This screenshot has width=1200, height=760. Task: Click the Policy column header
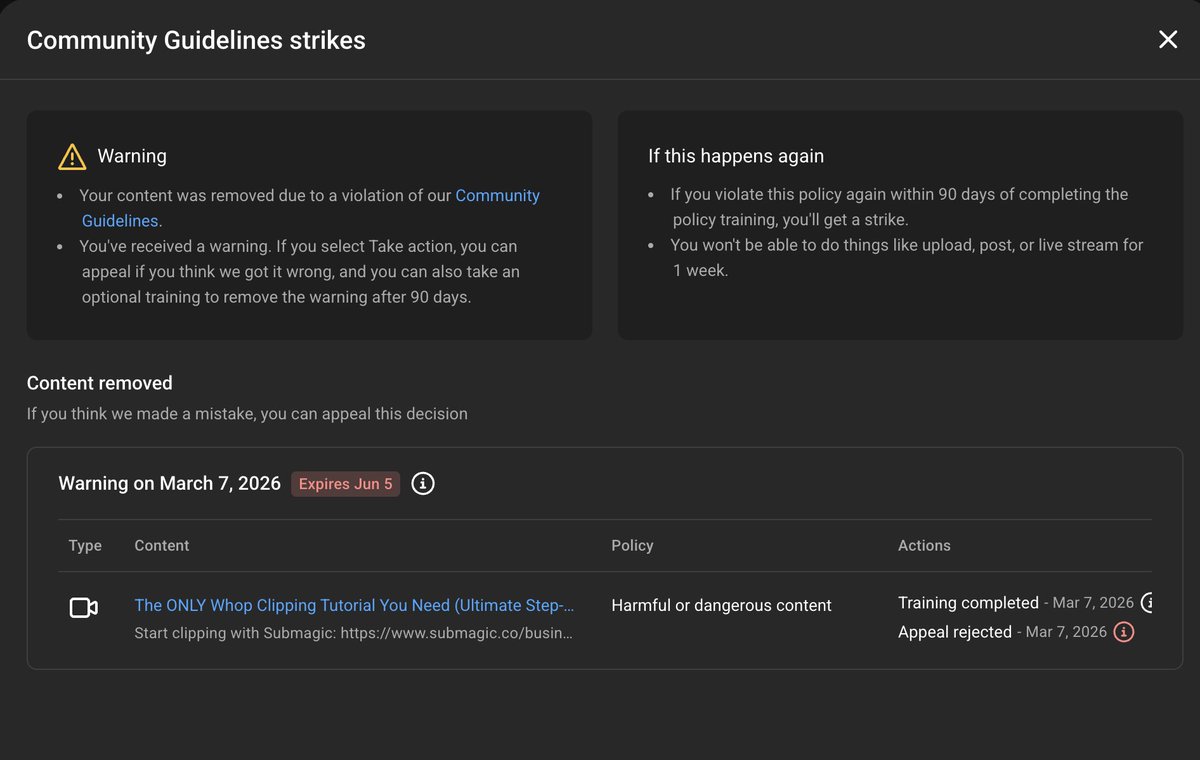click(632, 546)
